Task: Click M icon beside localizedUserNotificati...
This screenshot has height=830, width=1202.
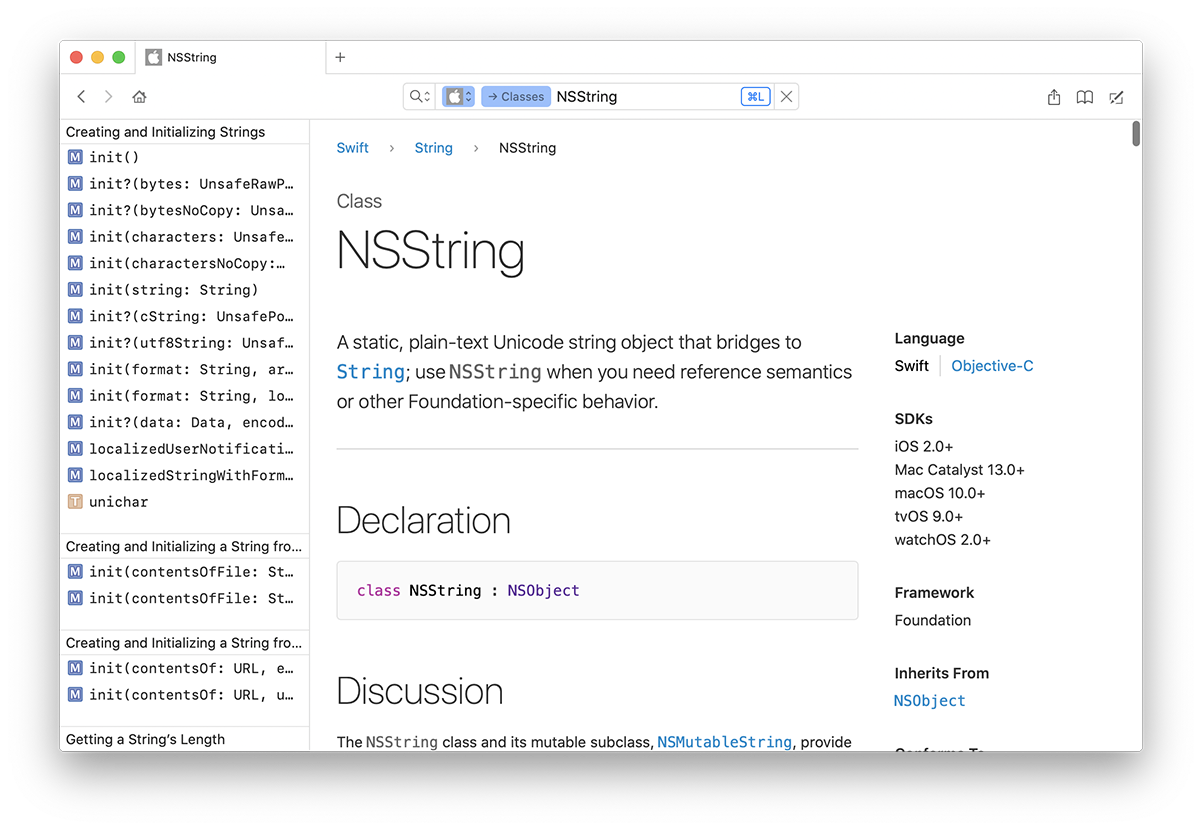Action: [x=75, y=449]
